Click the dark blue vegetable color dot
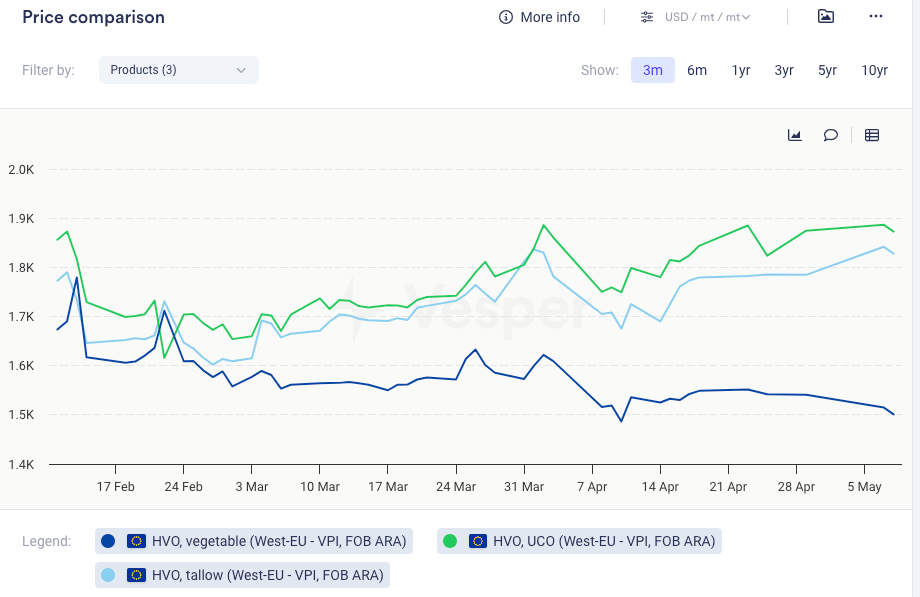The height and width of the screenshot is (597, 920). pyautogui.click(x=110, y=541)
